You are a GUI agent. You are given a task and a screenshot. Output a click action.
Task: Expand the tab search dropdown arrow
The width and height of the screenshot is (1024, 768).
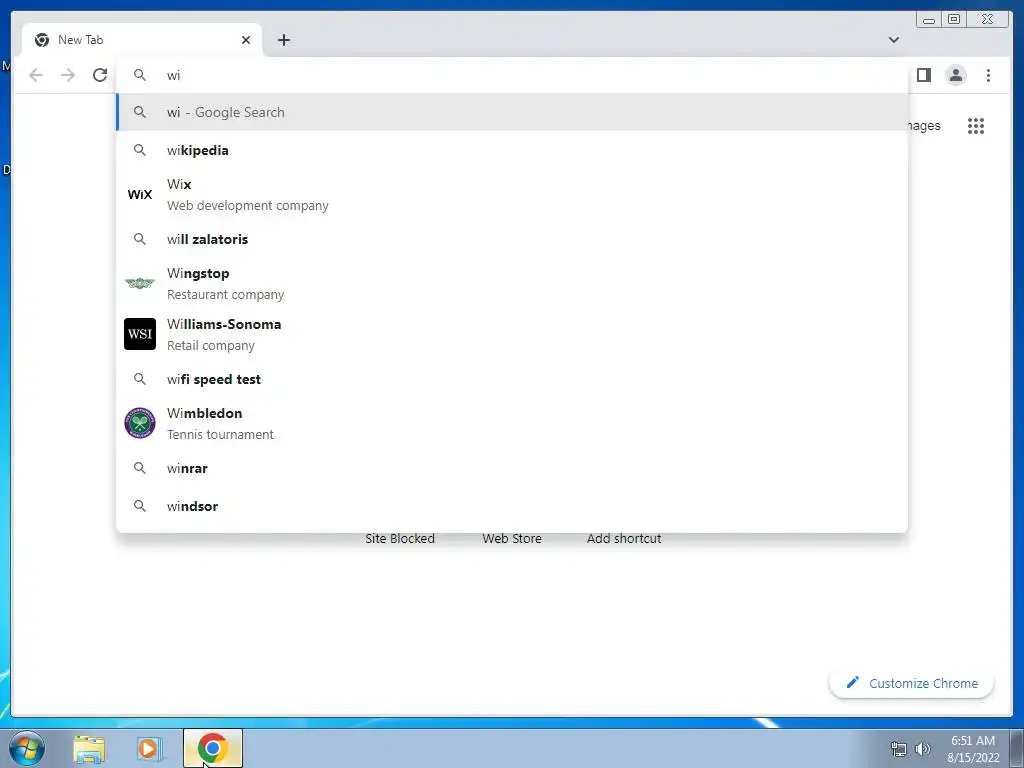click(x=893, y=40)
